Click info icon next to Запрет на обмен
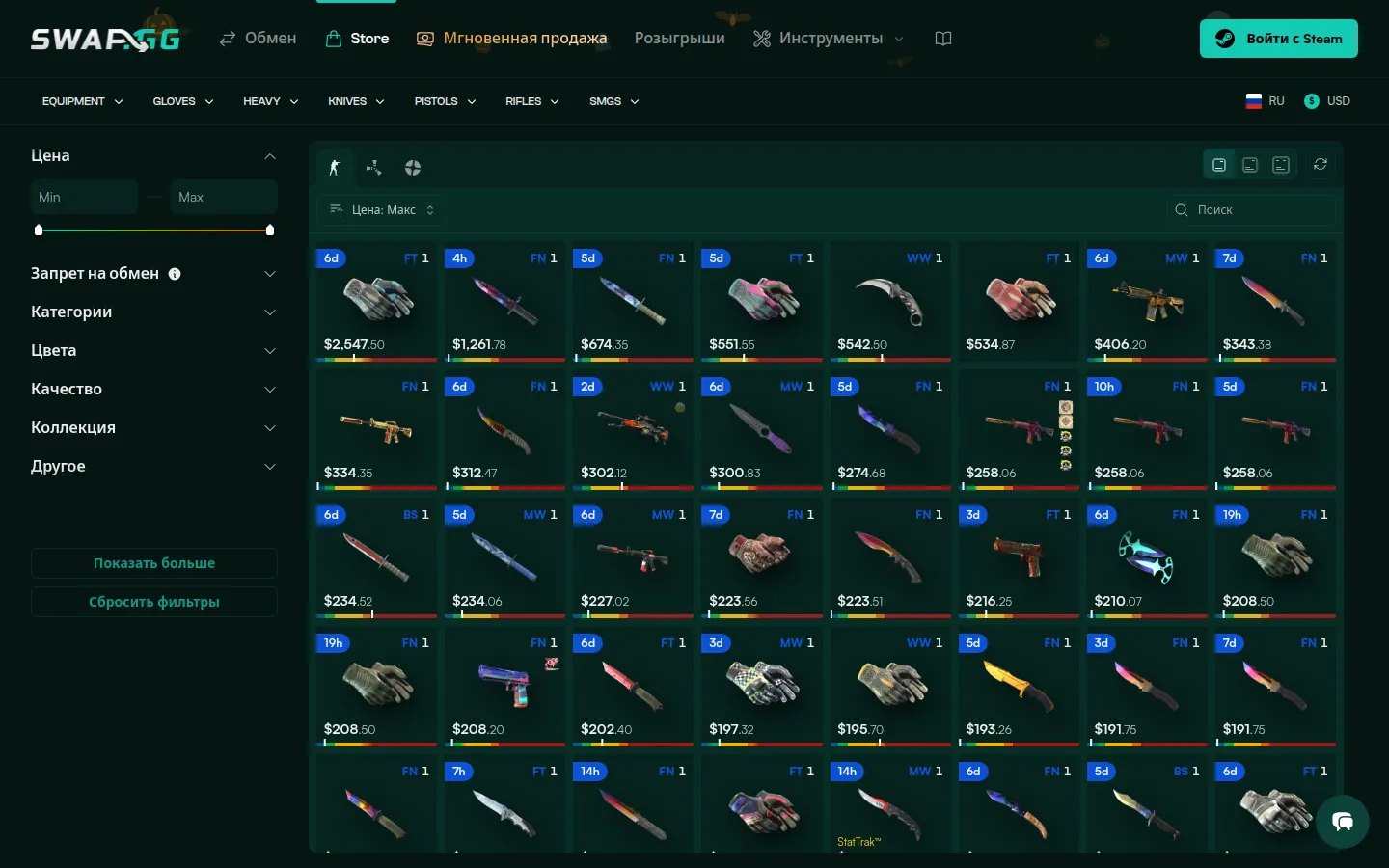Viewport: 1389px width, 868px height. (175, 274)
